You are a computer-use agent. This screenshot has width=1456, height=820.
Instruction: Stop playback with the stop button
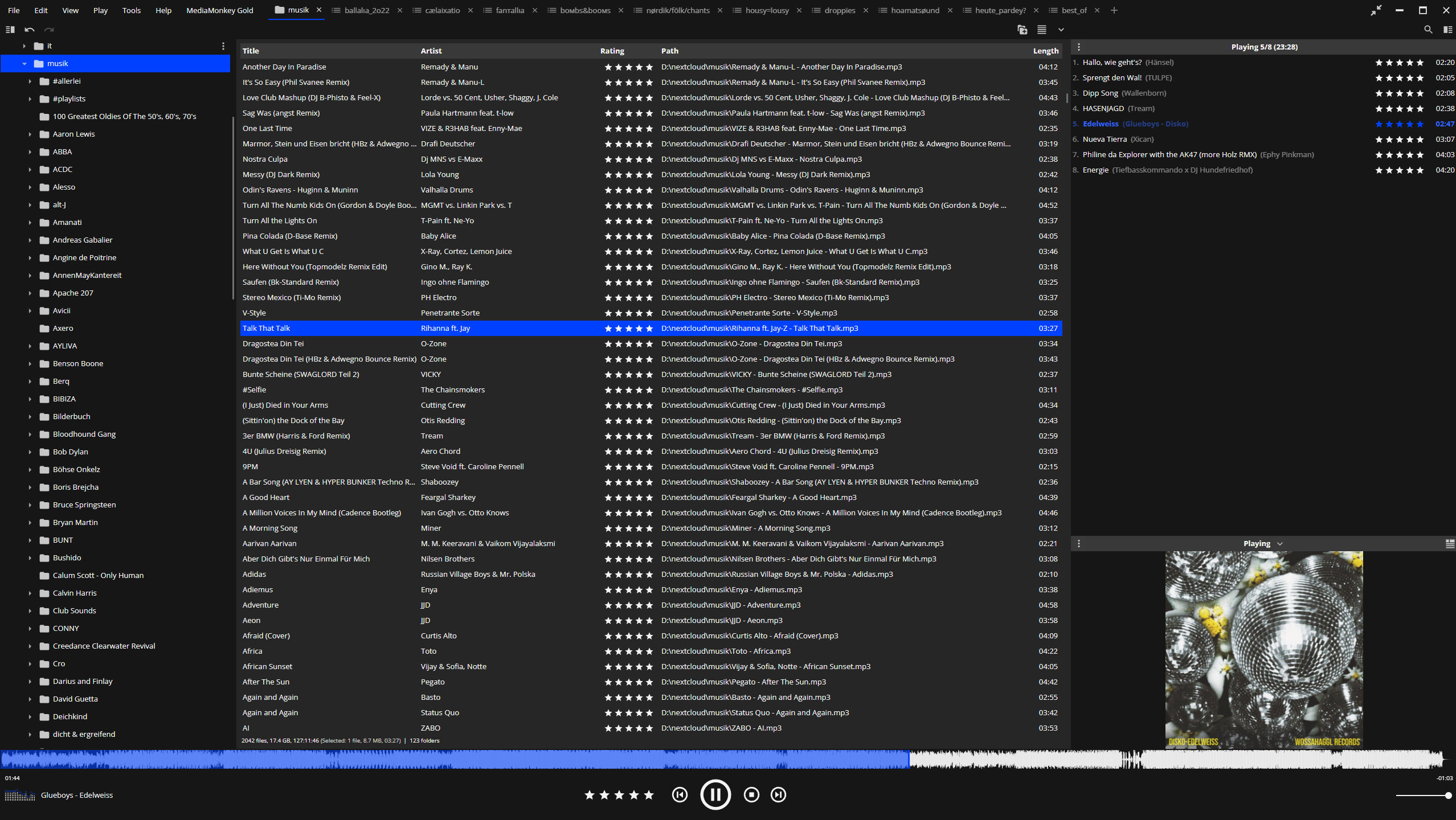point(751,794)
